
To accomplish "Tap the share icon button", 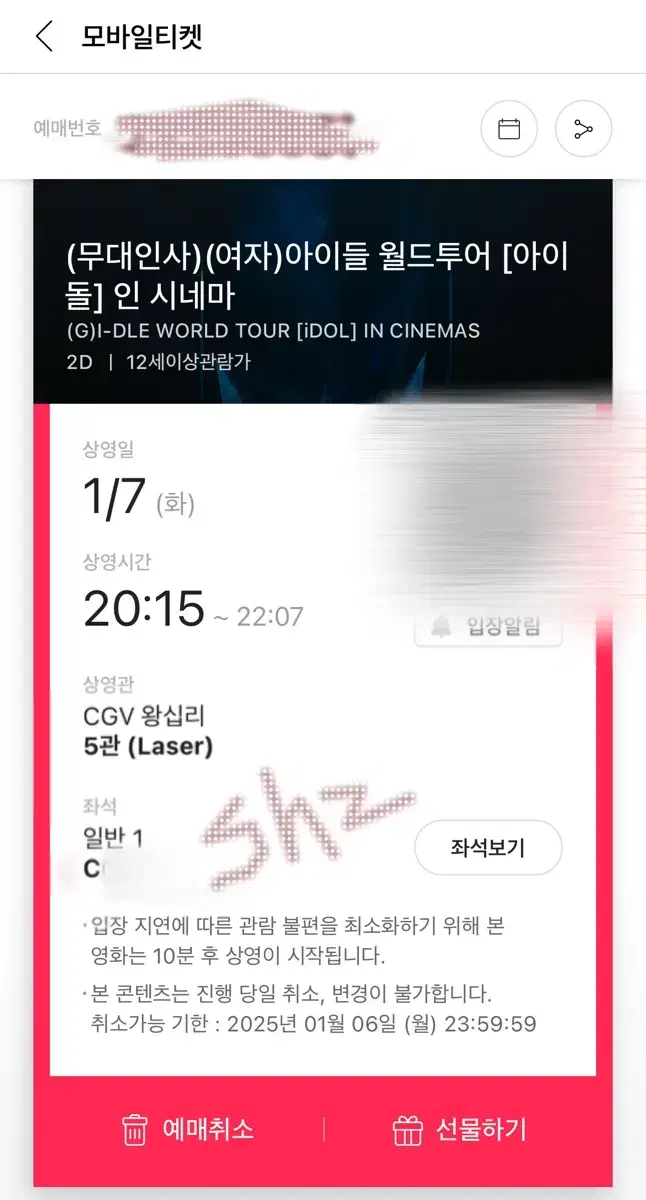I will click(583, 129).
